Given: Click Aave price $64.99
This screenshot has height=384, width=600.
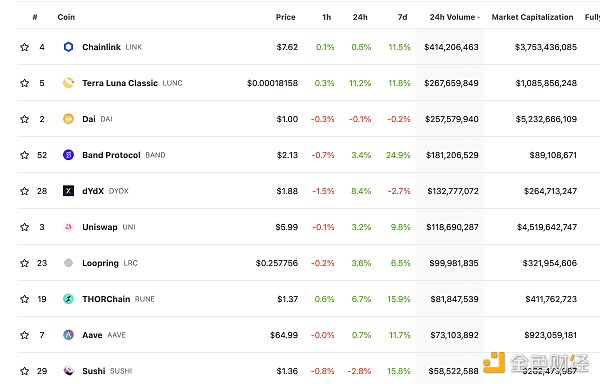Looking at the screenshot, I should point(284,335).
